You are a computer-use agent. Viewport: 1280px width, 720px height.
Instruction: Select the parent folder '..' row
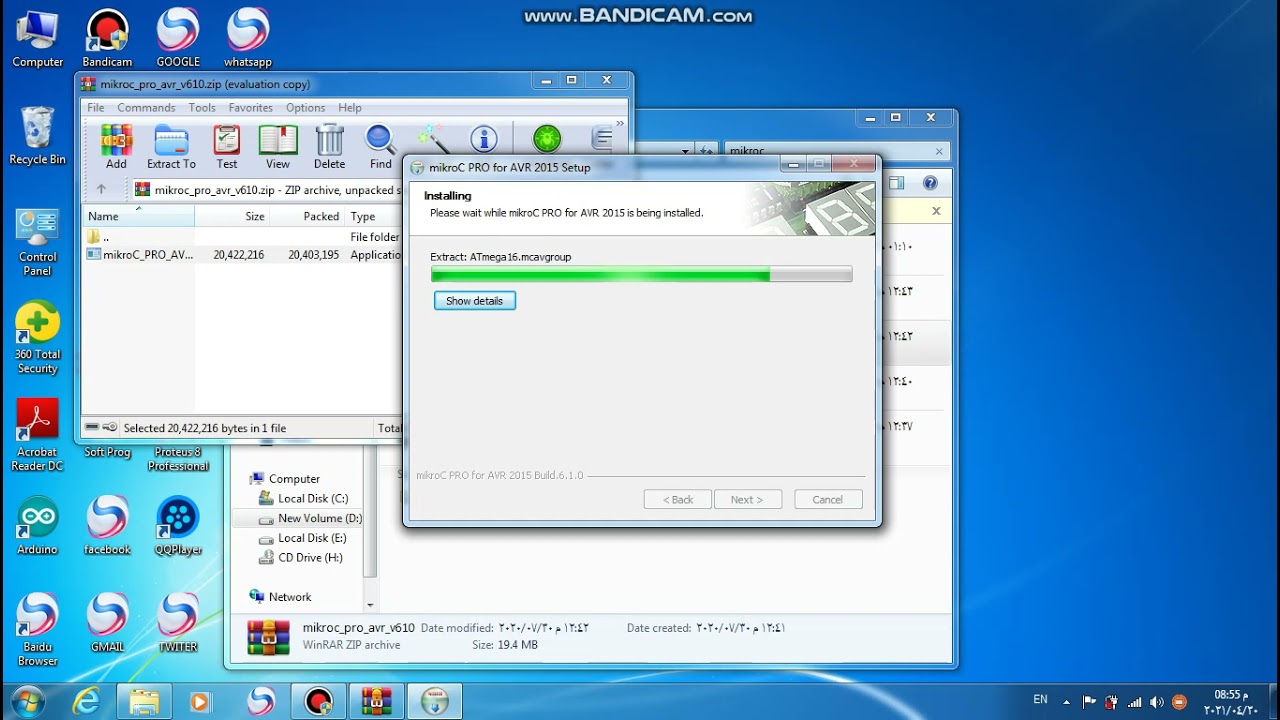pyautogui.click(x=242, y=237)
